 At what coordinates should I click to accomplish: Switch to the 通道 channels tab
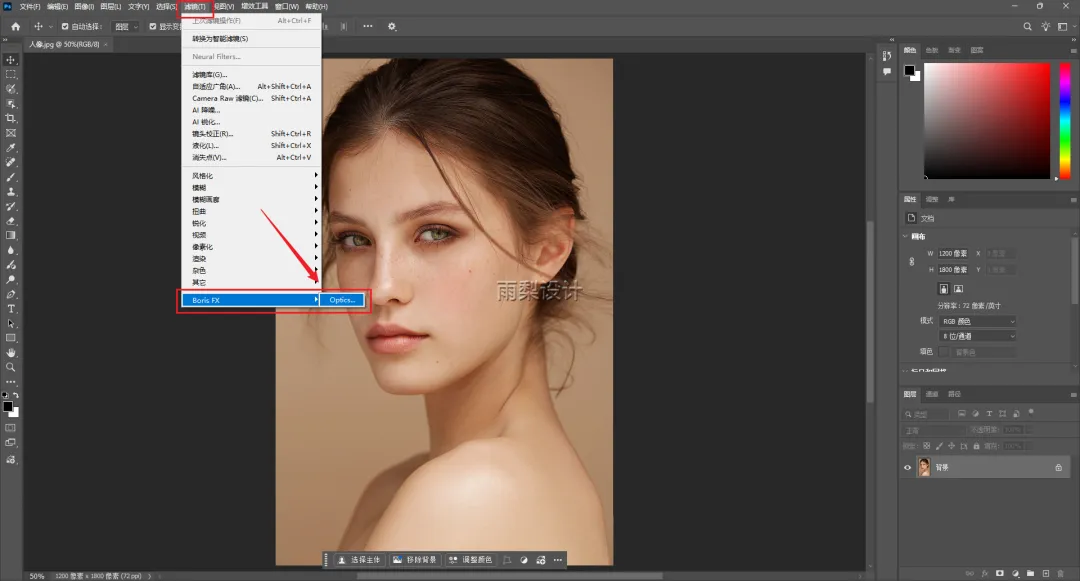pos(932,394)
